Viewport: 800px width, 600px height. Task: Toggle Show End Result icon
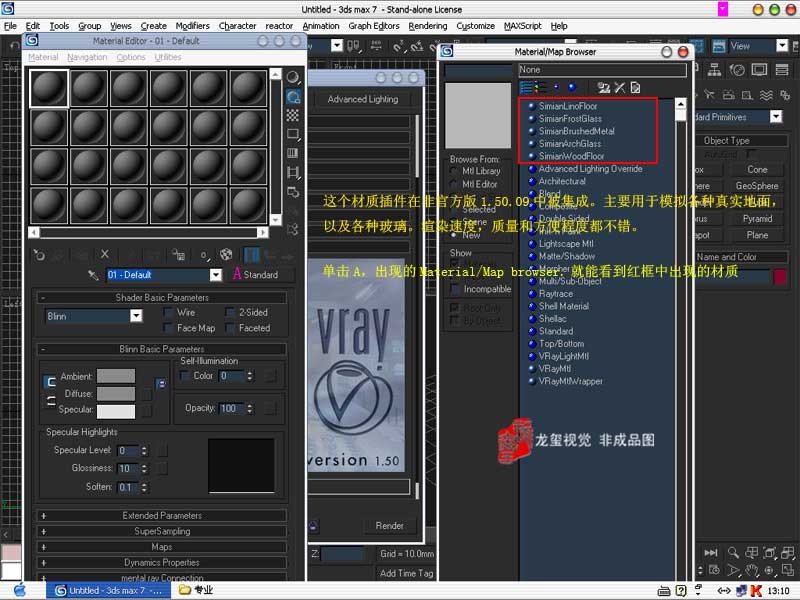tap(251, 254)
